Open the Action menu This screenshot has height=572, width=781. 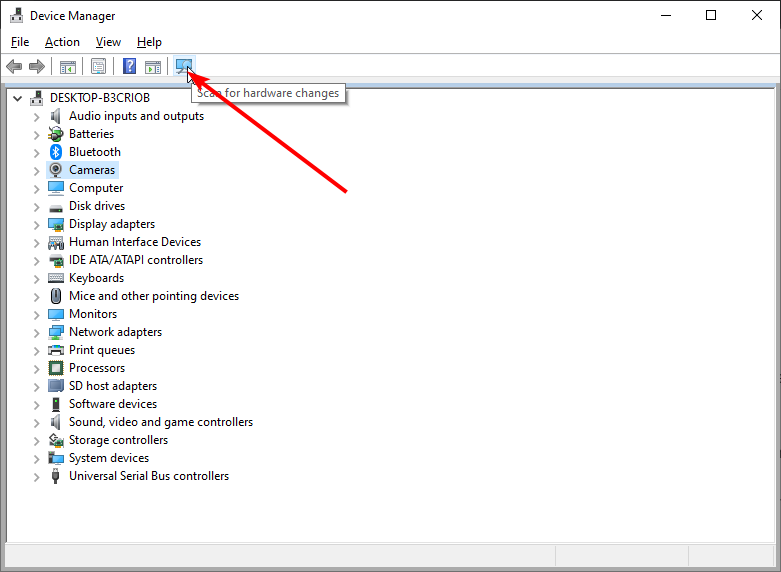[62, 42]
